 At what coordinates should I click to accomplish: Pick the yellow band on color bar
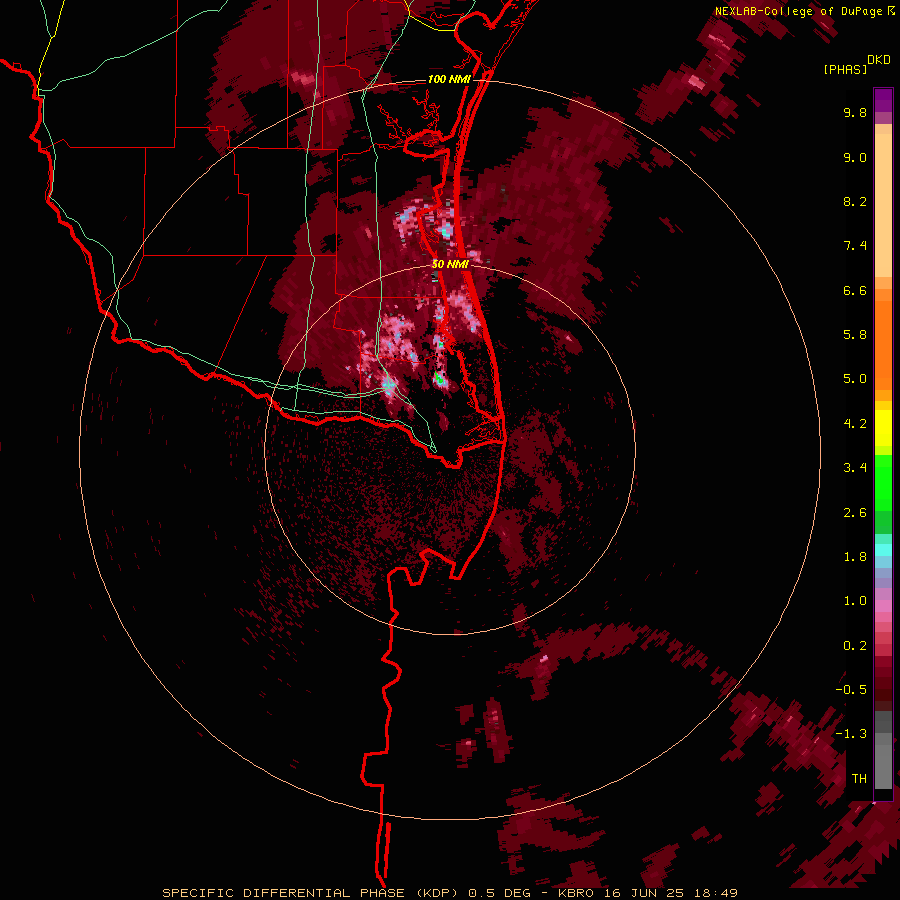[883, 428]
